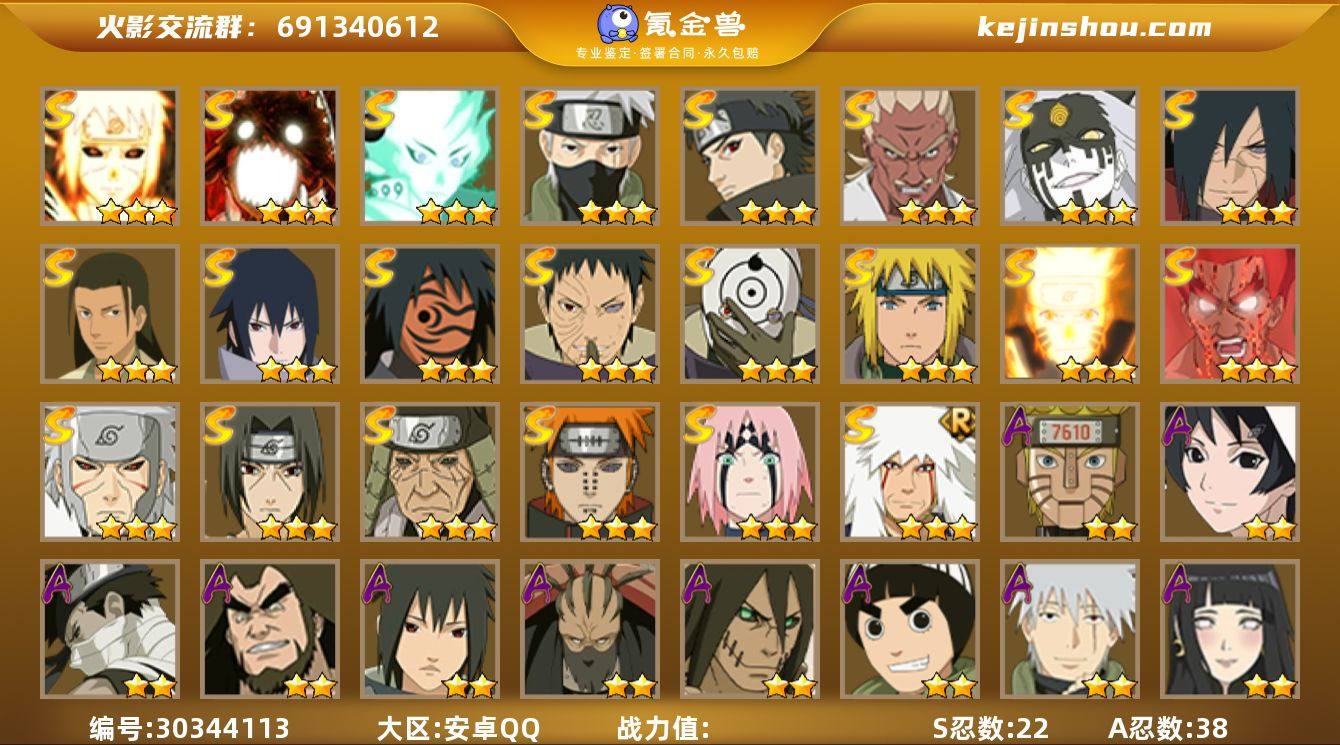Click the glowing teal chakra character portrait
This screenshot has height=745, width=1340.
click(429, 156)
